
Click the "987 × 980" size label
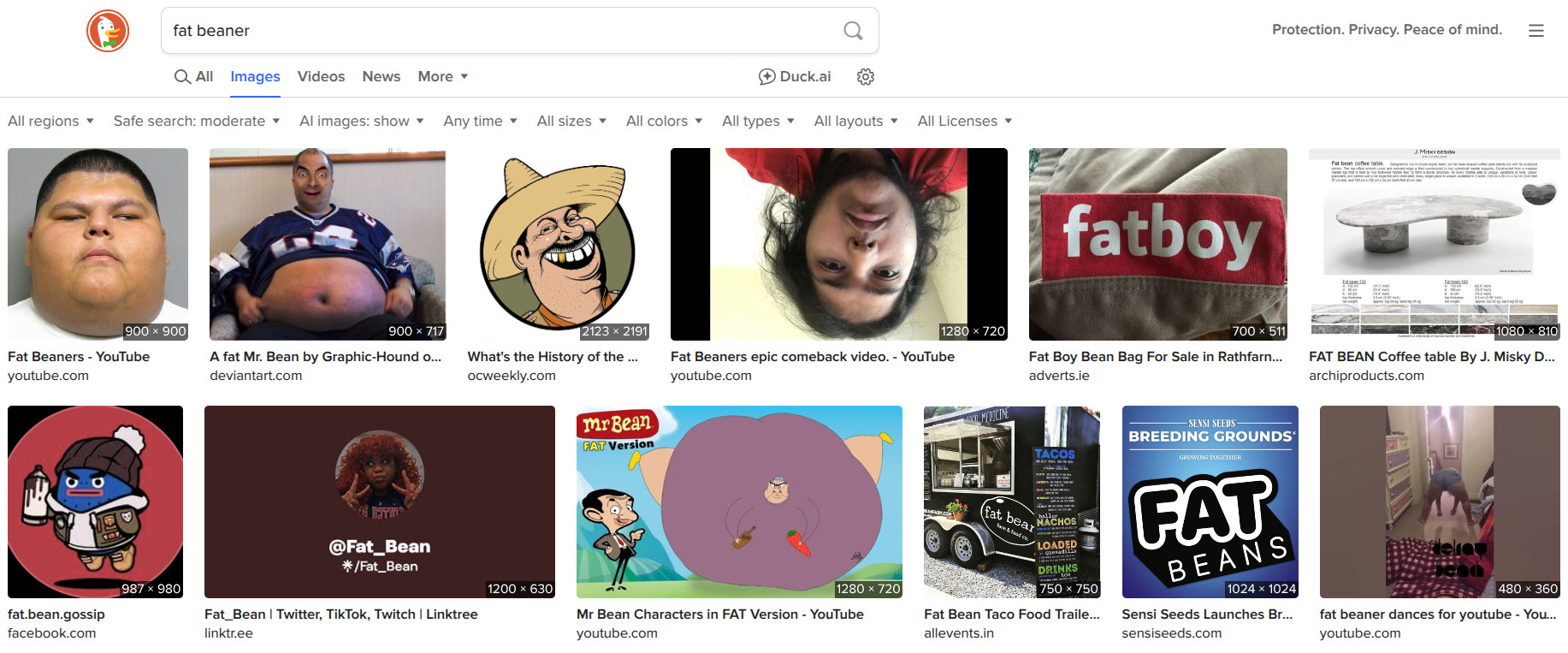click(151, 589)
